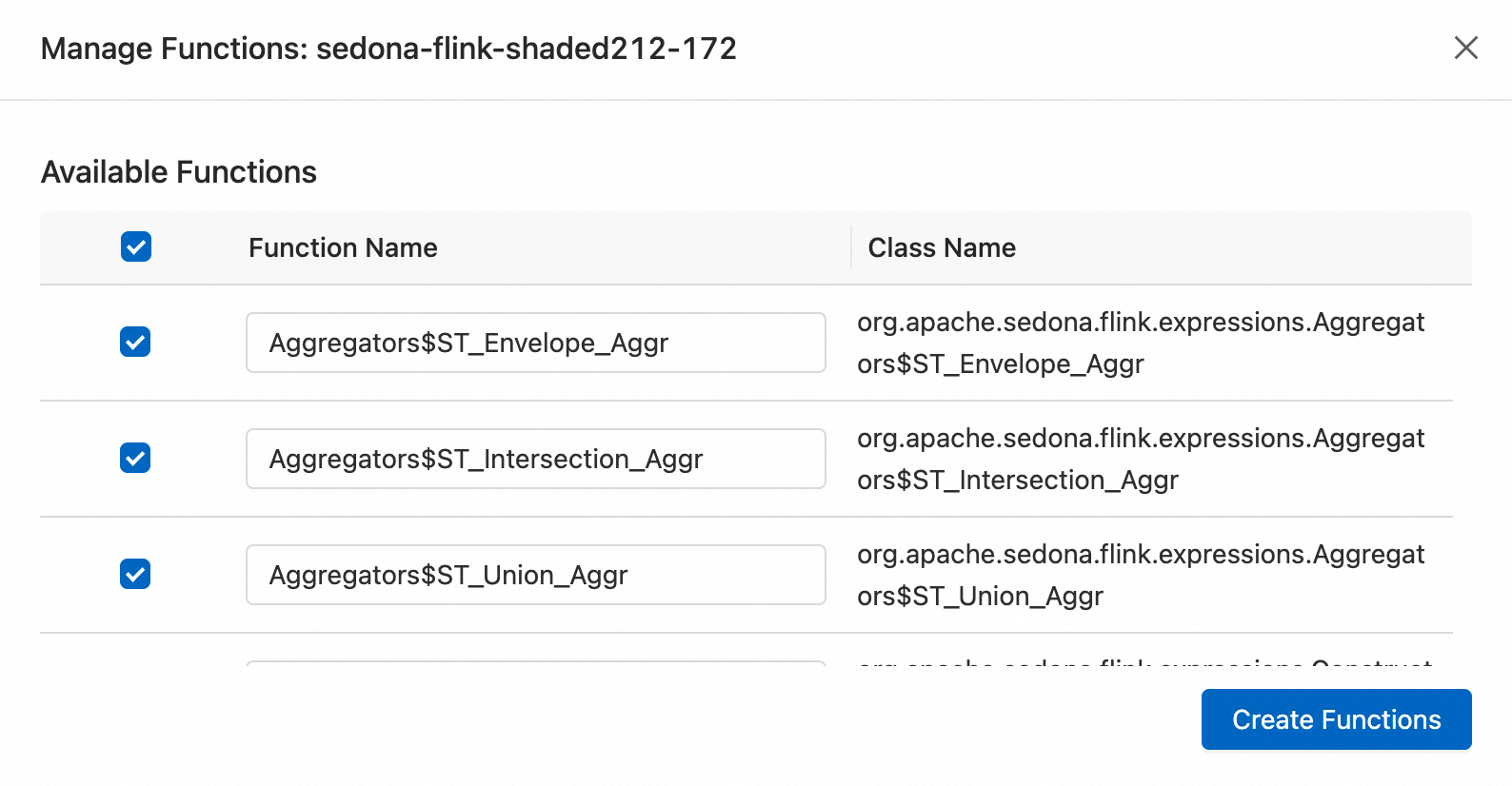The image size is (1512, 786).
Task: Focus the Aggregators$ST_Intersection_Aggr name field
Action: point(535,459)
